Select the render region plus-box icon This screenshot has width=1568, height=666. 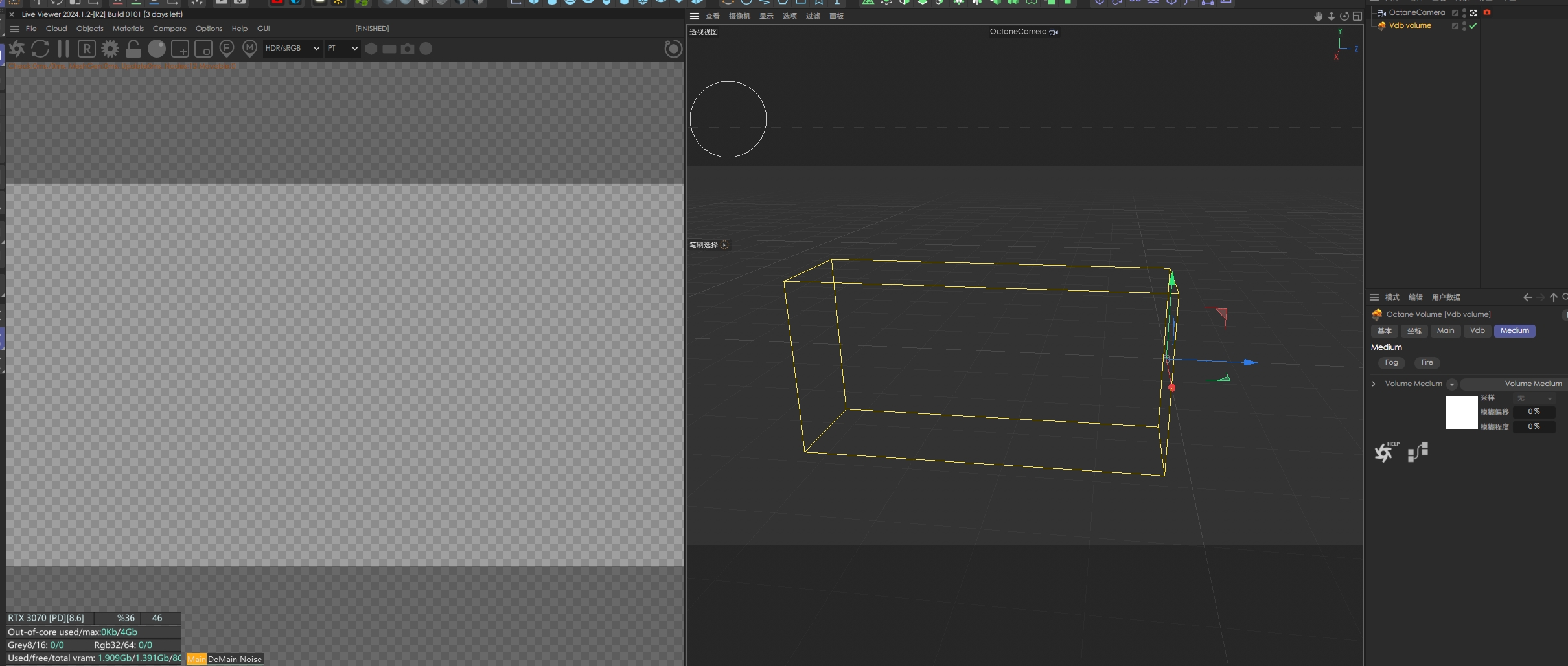tap(180, 49)
